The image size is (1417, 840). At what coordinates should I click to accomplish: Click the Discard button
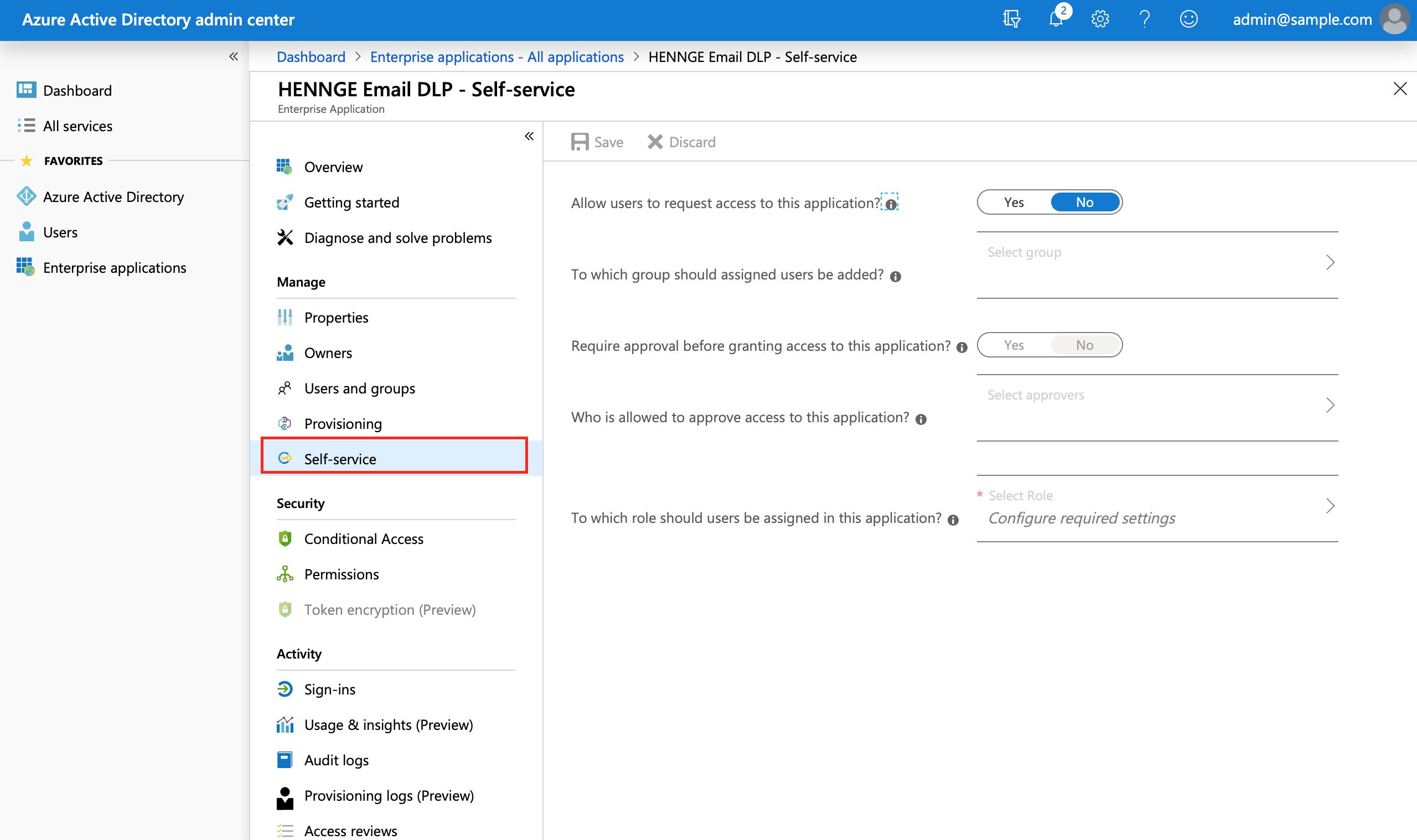(681, 142)
